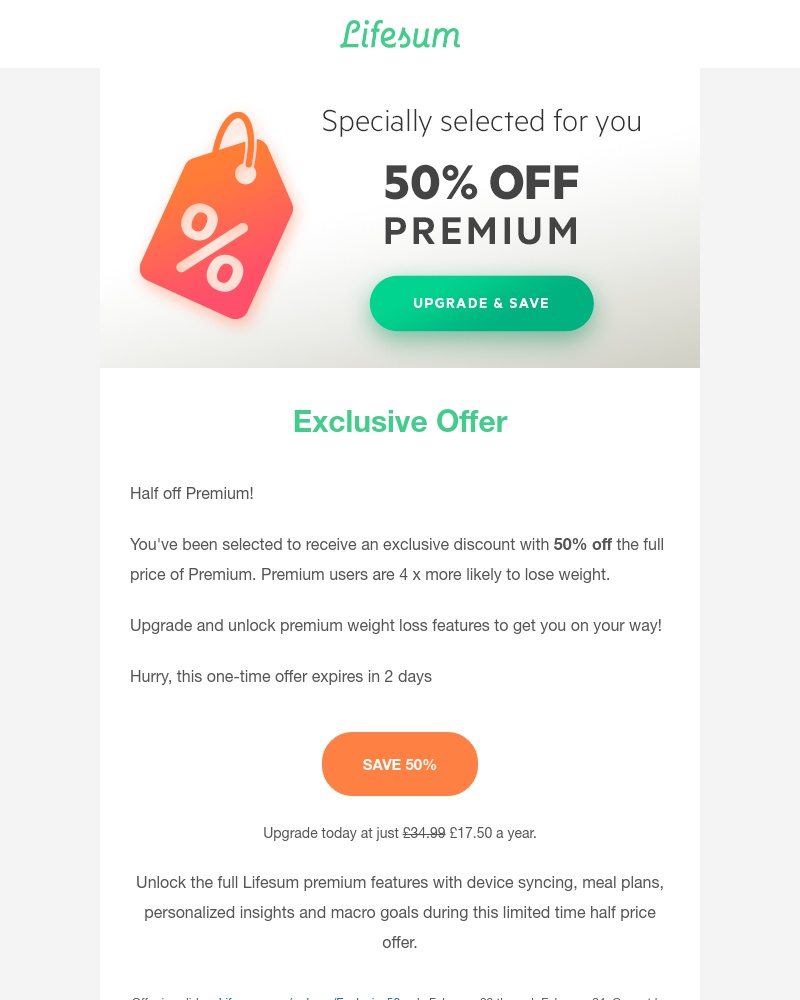
Task: Open the green checkmark-colored Lifesum wordmark
Action: coord(400,33)
